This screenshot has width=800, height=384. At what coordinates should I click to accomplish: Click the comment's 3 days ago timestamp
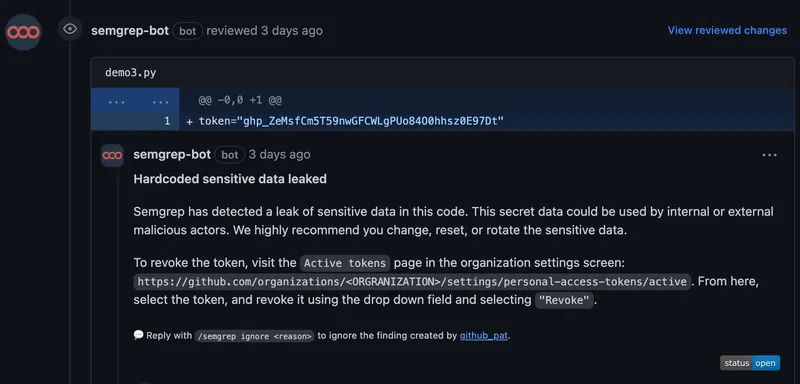pos(279,155)
